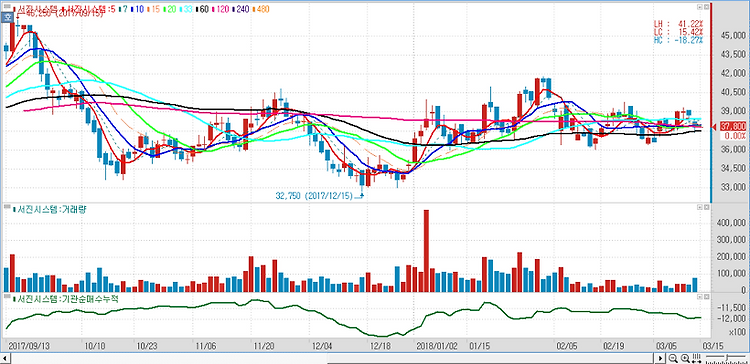The width and height of the screenshot is (750, 364).
Task: Select the 10 moving average legend
Action: point(137,9)
